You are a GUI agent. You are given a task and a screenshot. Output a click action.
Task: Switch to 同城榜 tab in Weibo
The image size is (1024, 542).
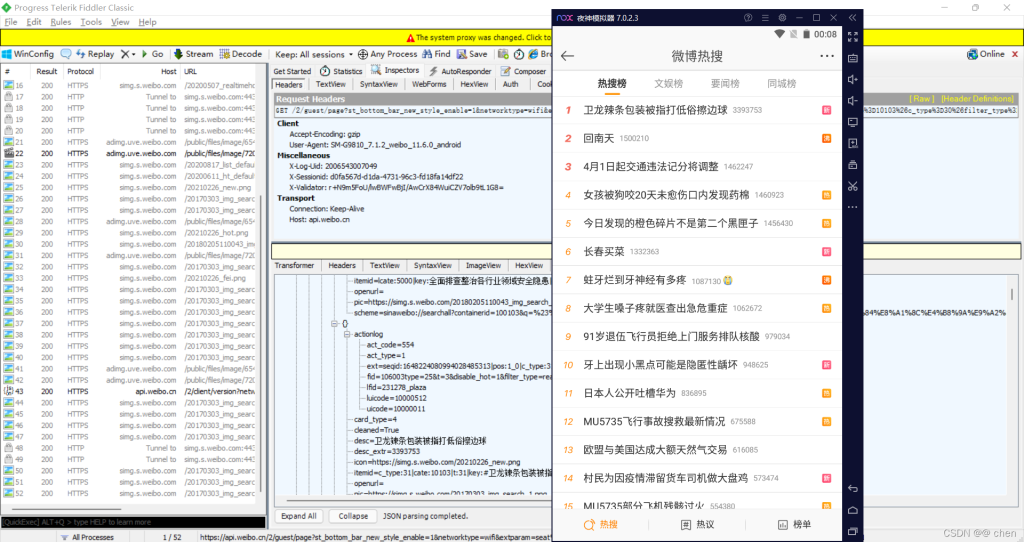pyautogui.click(x=782, y=84)
